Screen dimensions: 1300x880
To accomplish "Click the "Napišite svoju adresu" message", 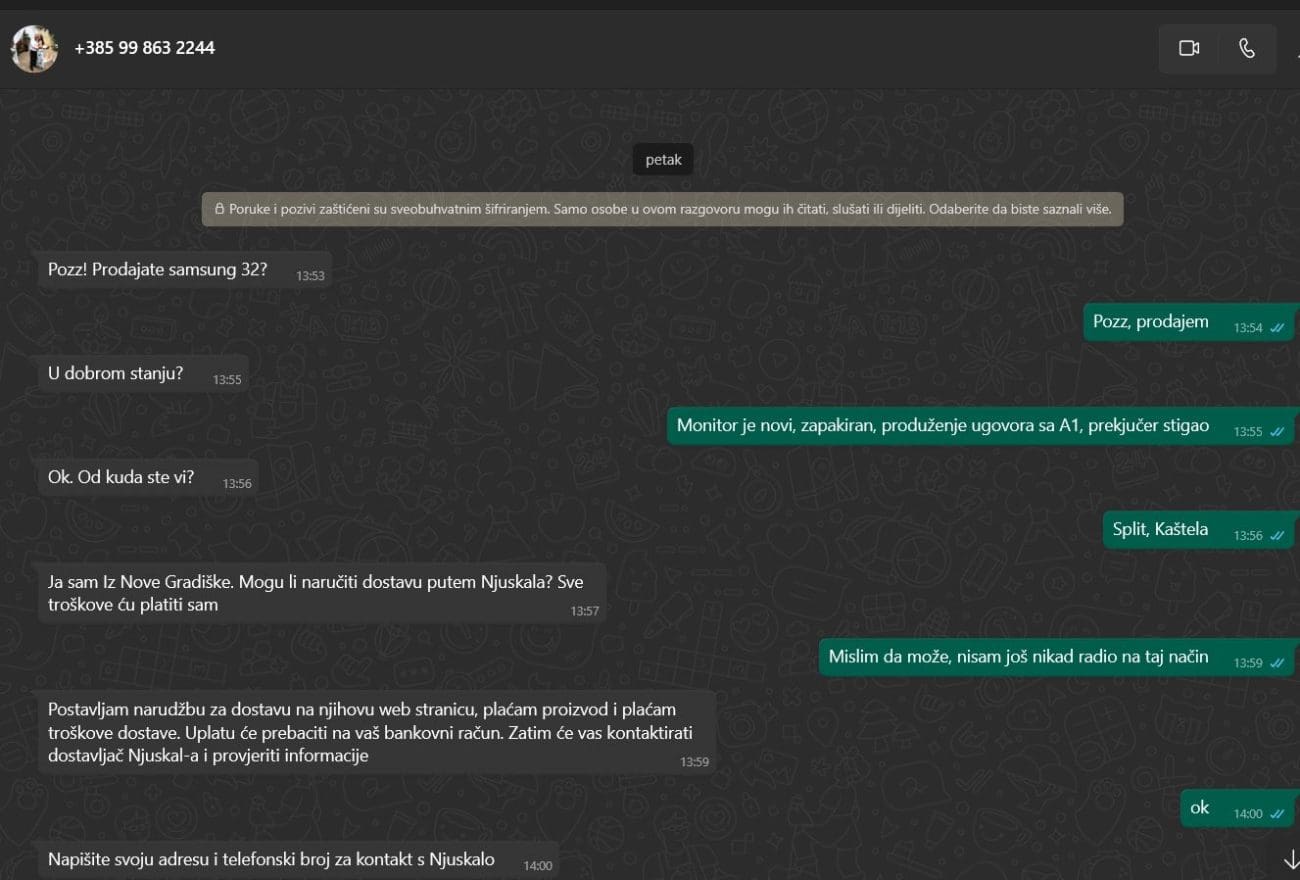I will tap(271, 860).
